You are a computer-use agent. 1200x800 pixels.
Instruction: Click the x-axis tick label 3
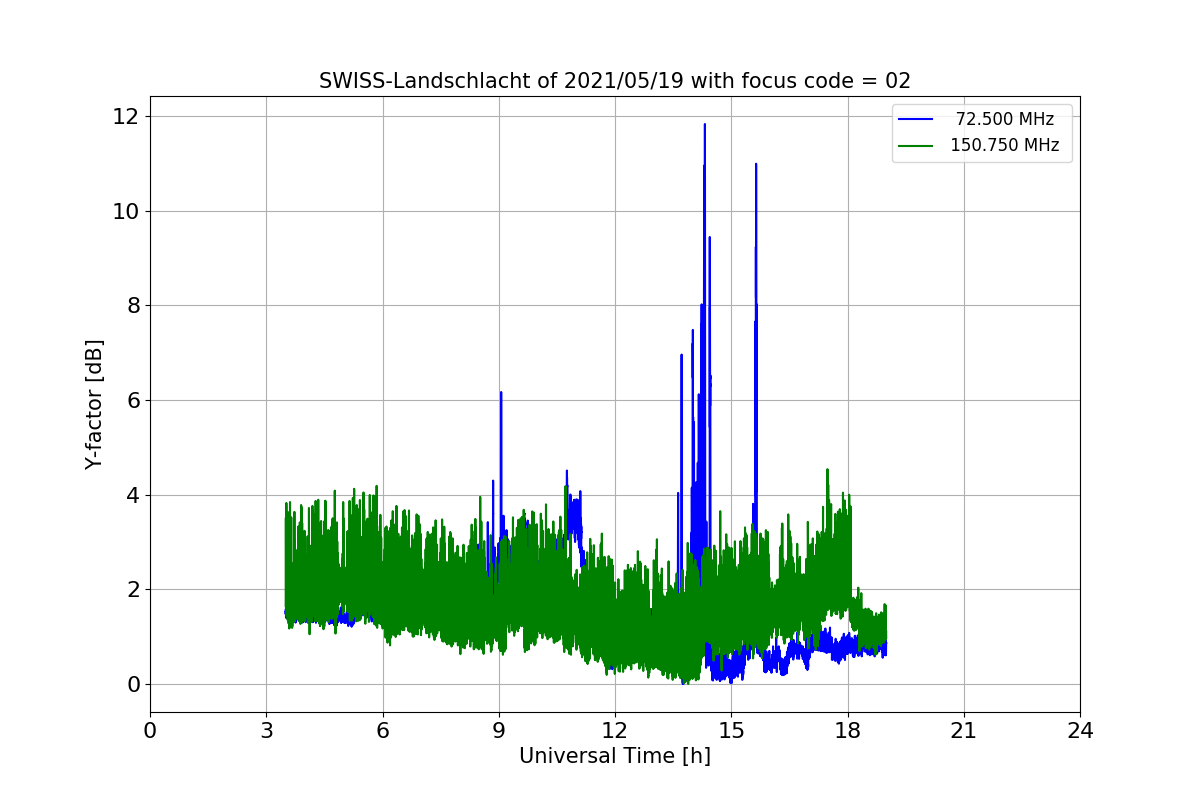pyautogui.click(x=266, y=731)
